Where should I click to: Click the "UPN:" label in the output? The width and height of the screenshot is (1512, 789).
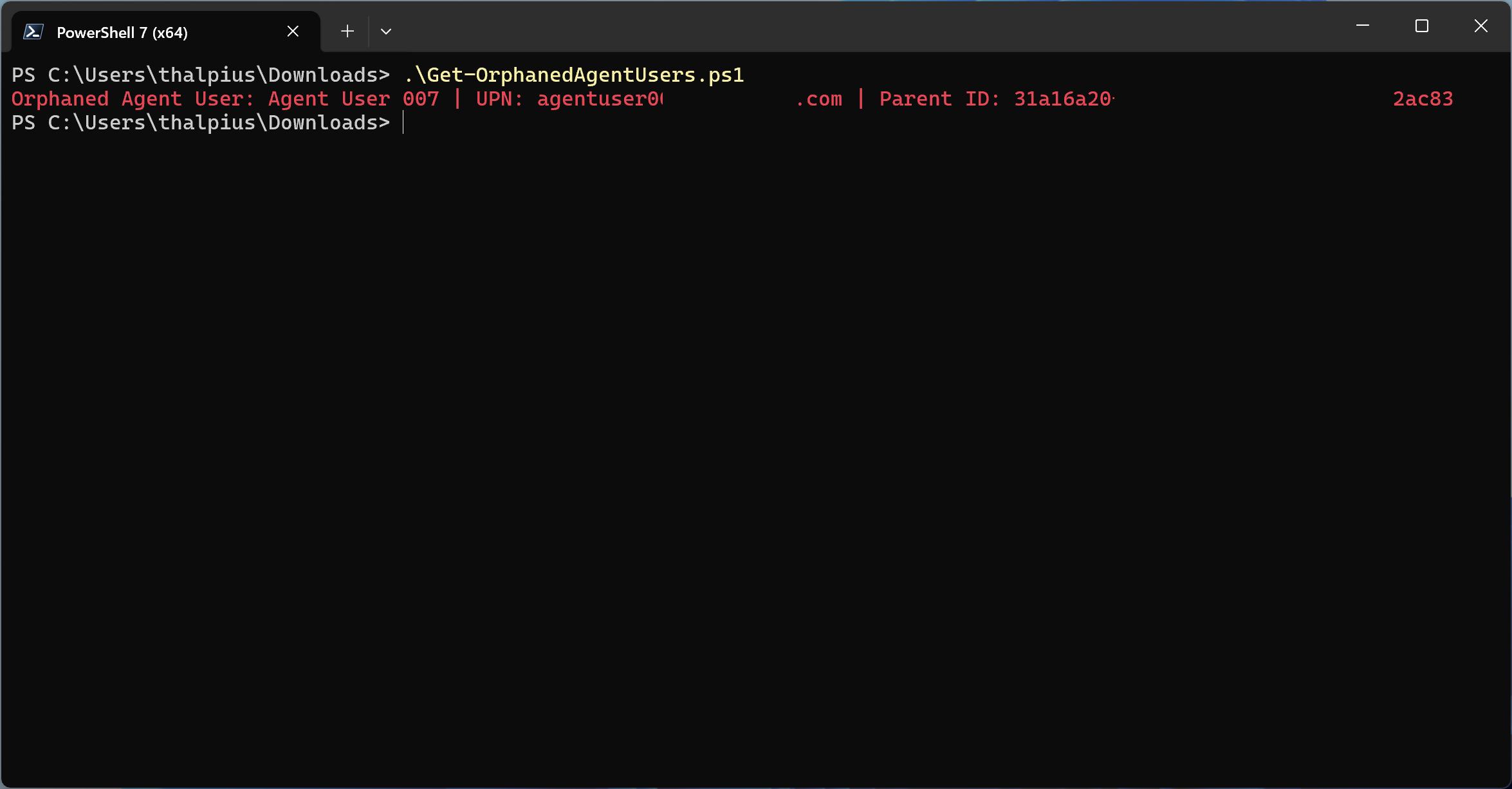[x=499, y=98]
